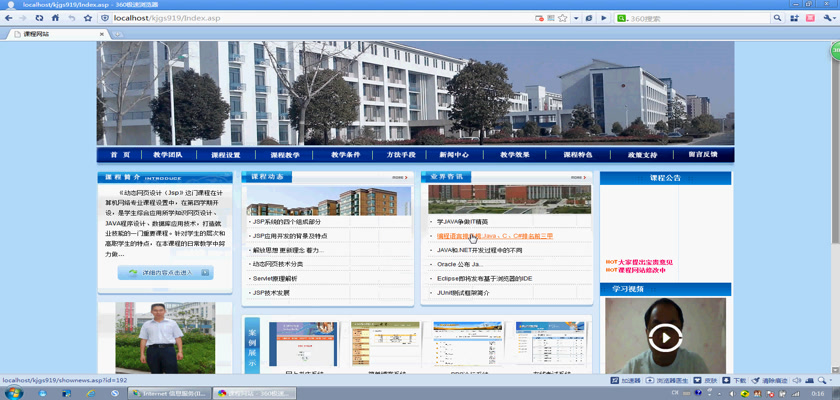This screenshot has width=840, height=400.
Task: Click the address bar URL field
Action: pos(320,18)
